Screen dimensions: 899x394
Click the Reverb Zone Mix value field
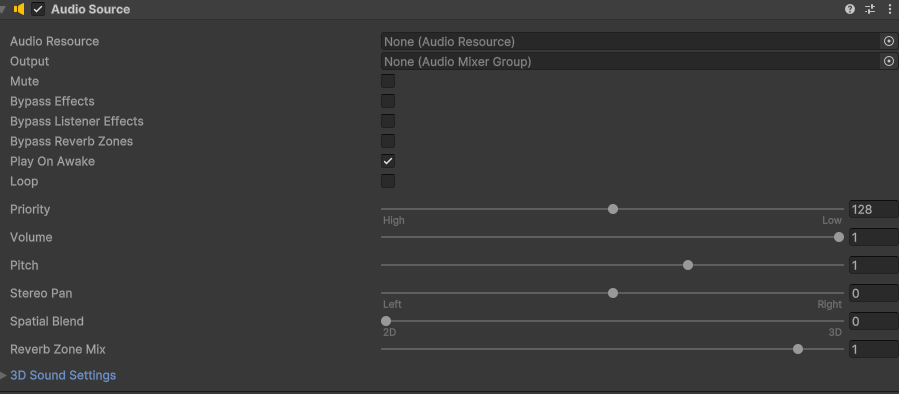pos(873,349)
